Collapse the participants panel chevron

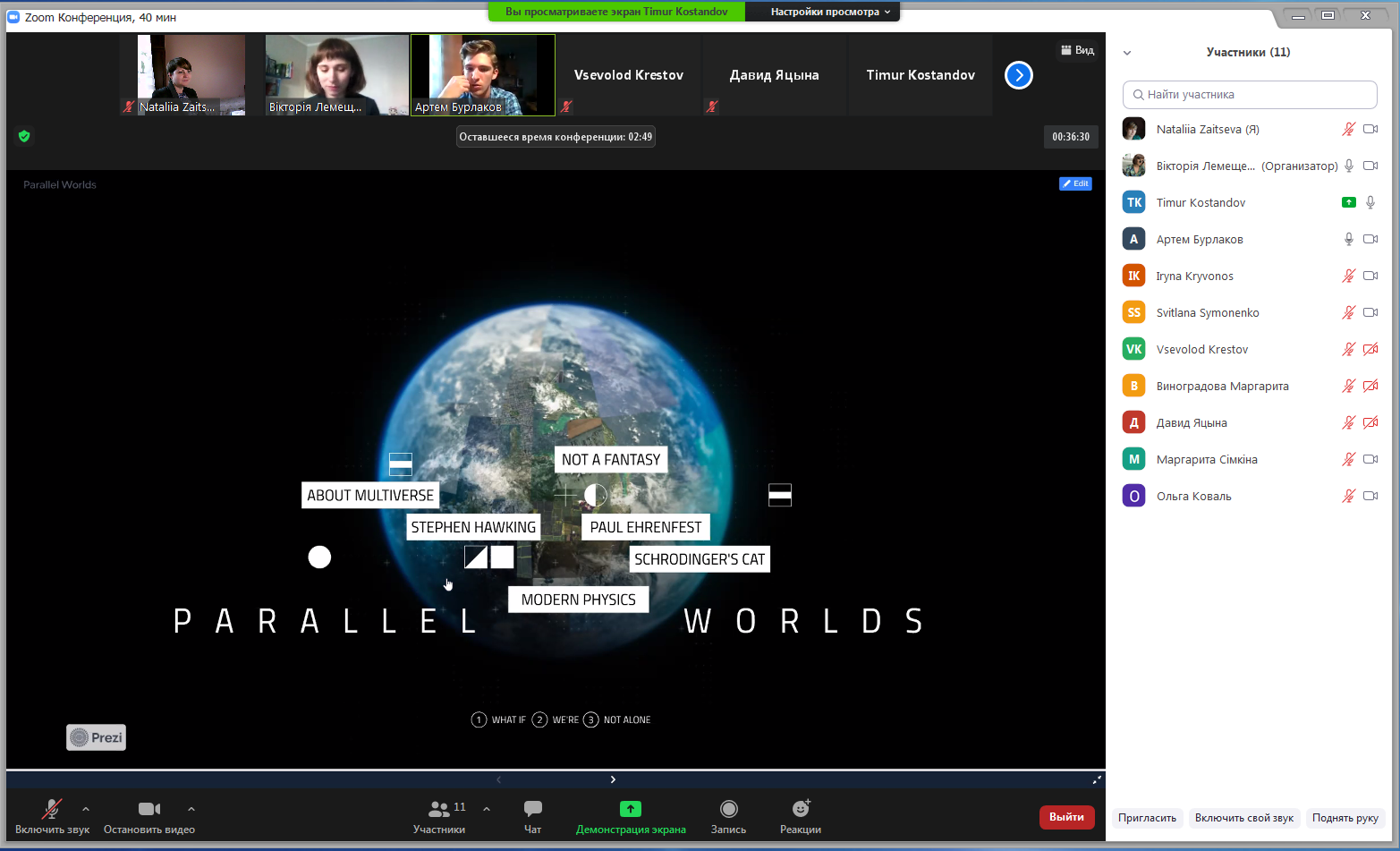click(x=1127, y=53)
